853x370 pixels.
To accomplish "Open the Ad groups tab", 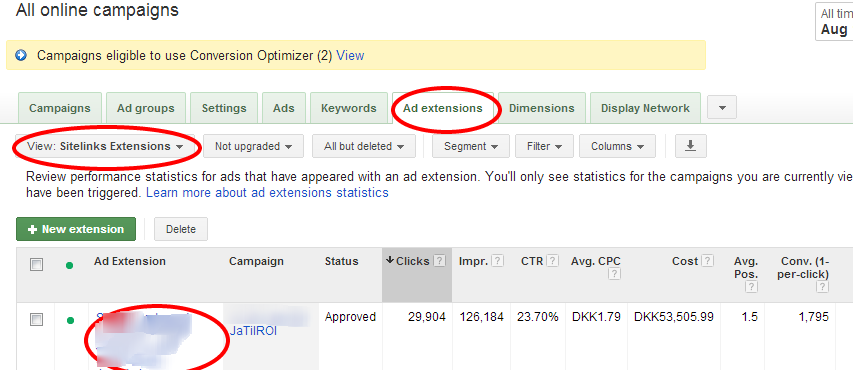I will [x=146, y=108].
